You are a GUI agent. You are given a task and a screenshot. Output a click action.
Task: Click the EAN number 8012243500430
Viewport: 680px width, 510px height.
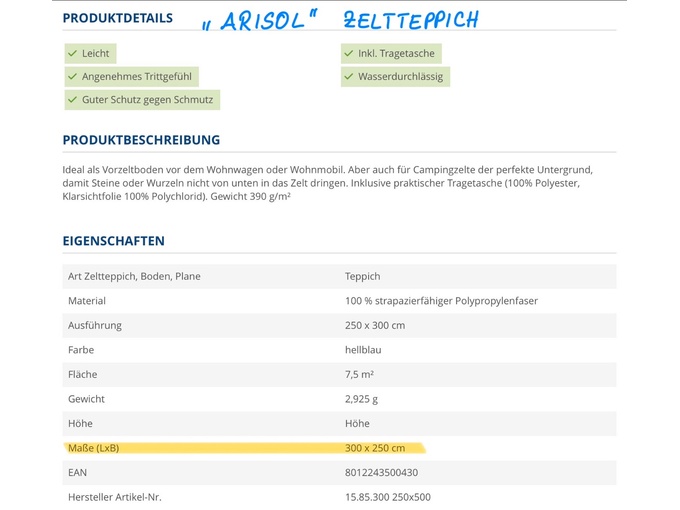pos(381,472)
